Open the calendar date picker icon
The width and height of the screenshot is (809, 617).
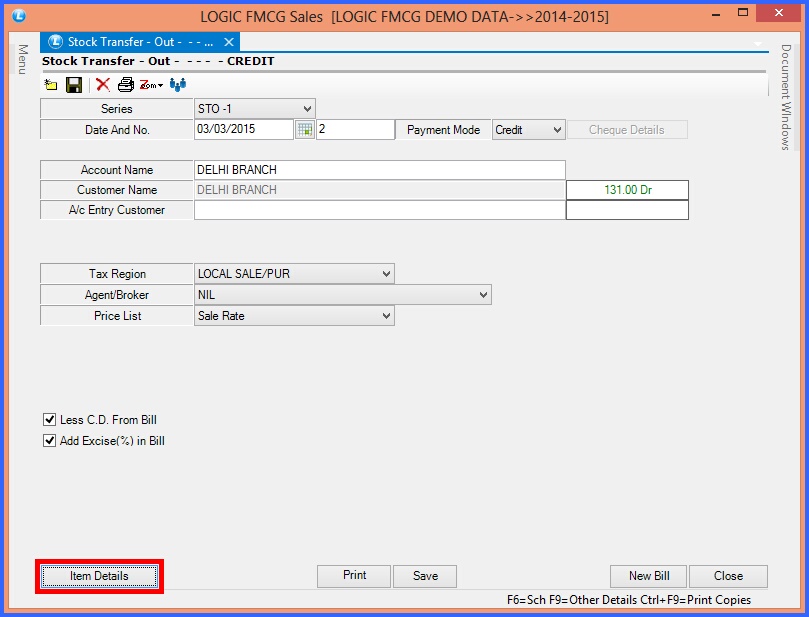pos(305,130)
